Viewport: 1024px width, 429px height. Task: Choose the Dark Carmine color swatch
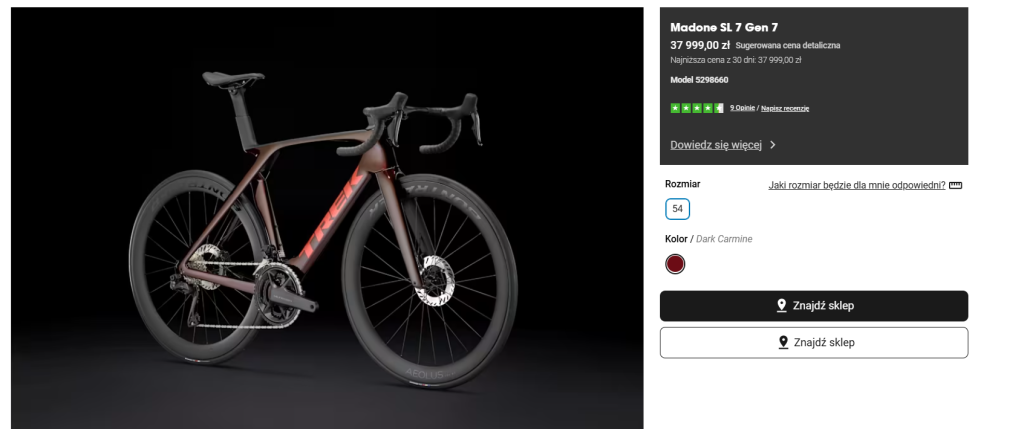pyautogui.click(x=676, y=264)
